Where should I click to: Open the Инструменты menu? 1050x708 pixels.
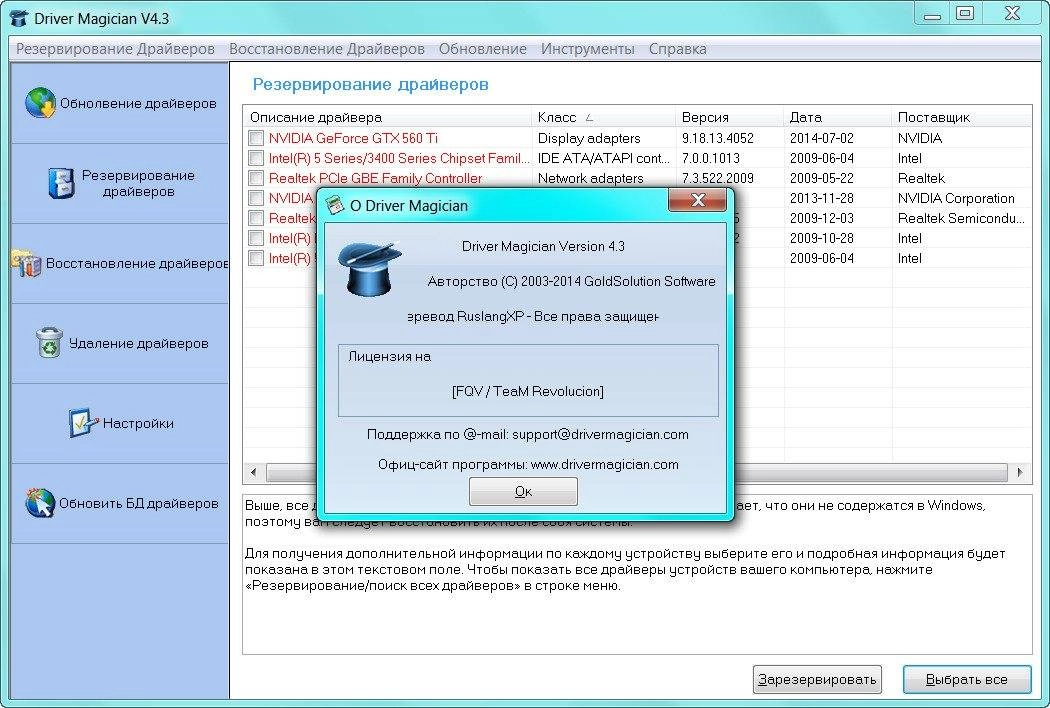click(x=588, y=49)
